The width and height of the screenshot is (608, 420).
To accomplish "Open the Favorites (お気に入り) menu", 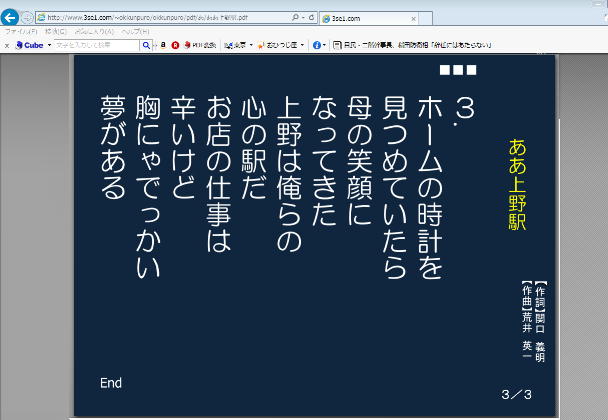I will pos(94,31).
